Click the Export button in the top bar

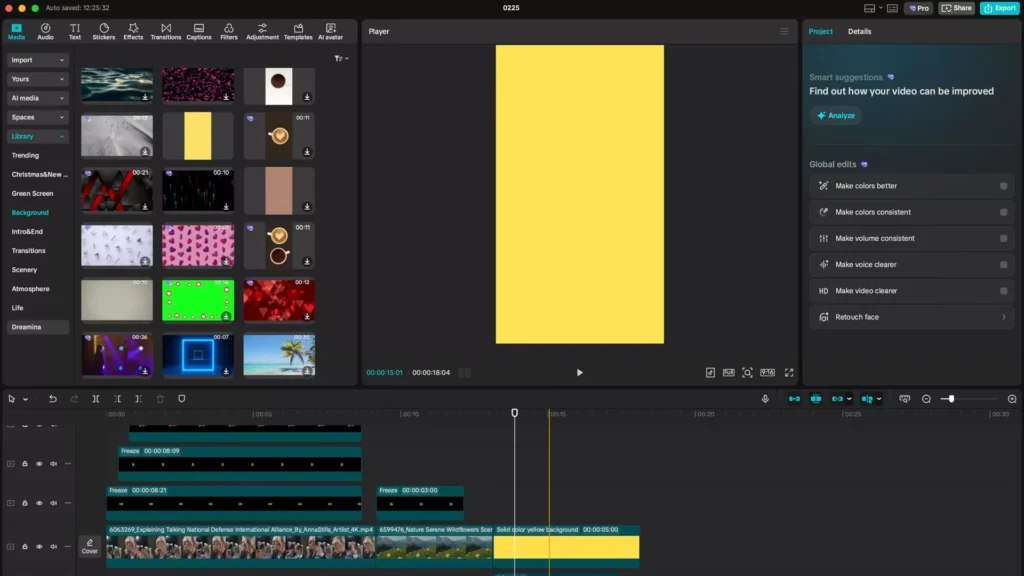[x=1000, y=7]
